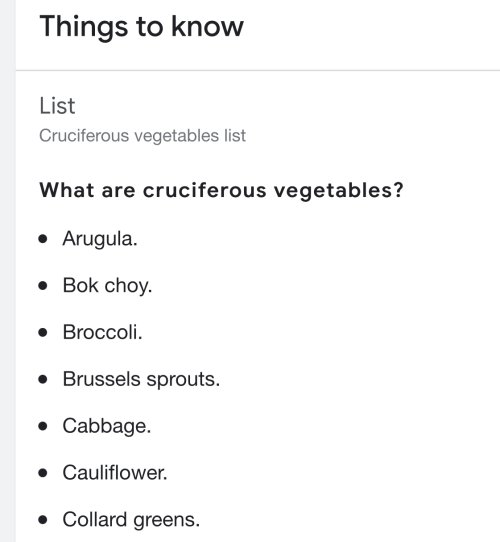Click the bullet dot before Cabbage
Viewport: 500px width, 542px height.
(43, 426)
